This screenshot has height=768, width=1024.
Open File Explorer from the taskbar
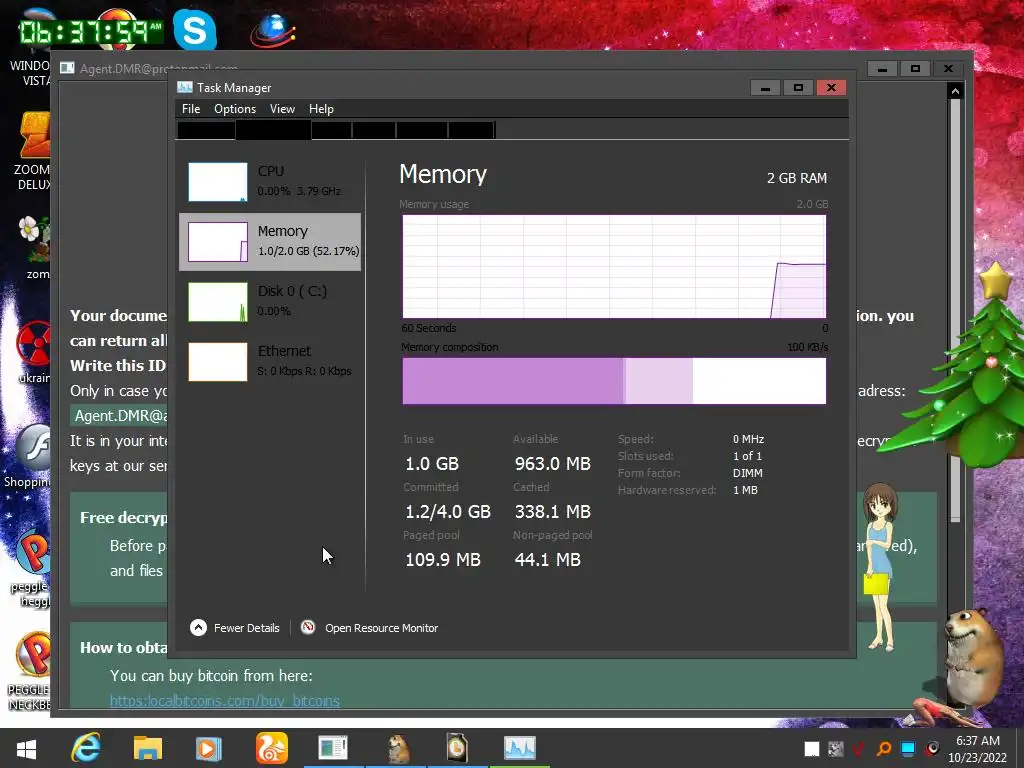(148, 748)
